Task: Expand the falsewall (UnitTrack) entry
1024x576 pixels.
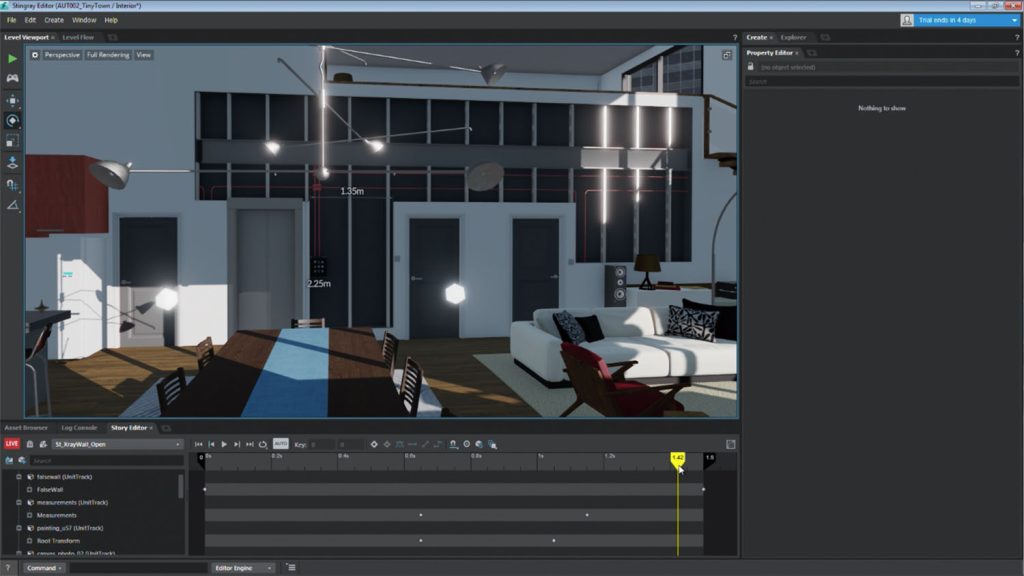Action: click(20, 478)
